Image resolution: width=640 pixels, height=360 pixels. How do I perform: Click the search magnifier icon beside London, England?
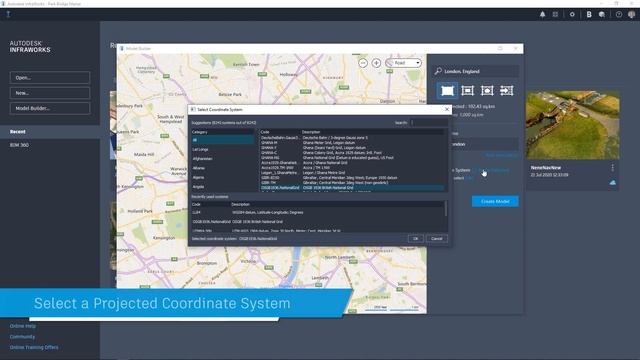(438, 71)
